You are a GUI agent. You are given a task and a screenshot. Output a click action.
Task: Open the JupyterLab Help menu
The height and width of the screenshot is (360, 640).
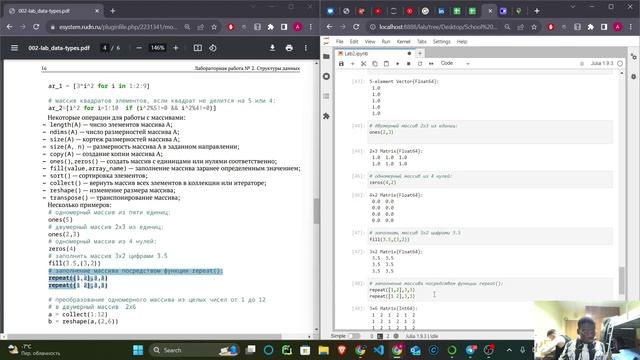(462, 42)
